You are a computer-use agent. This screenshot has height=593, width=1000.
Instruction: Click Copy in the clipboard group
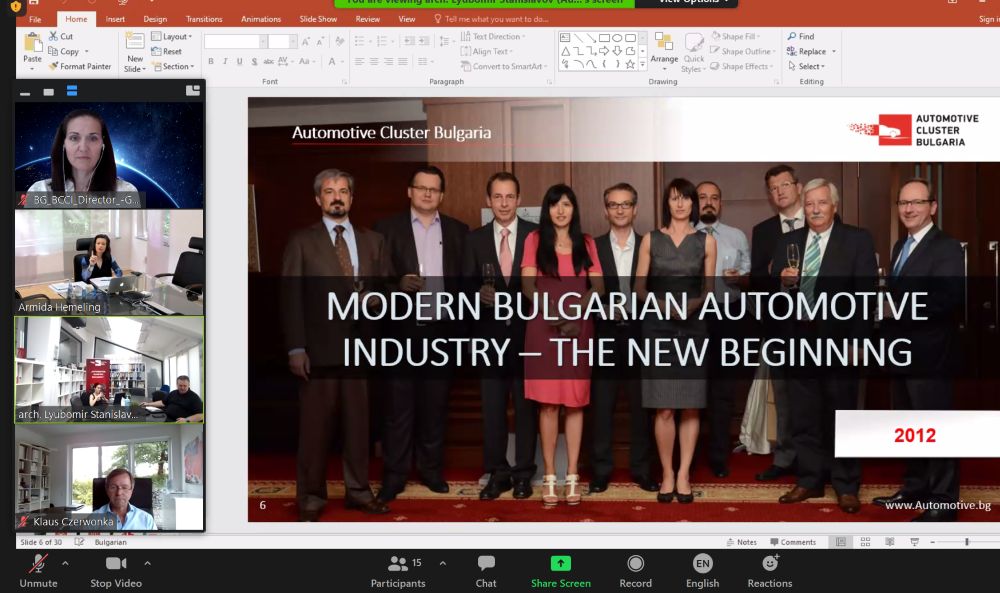pos(64,52)
